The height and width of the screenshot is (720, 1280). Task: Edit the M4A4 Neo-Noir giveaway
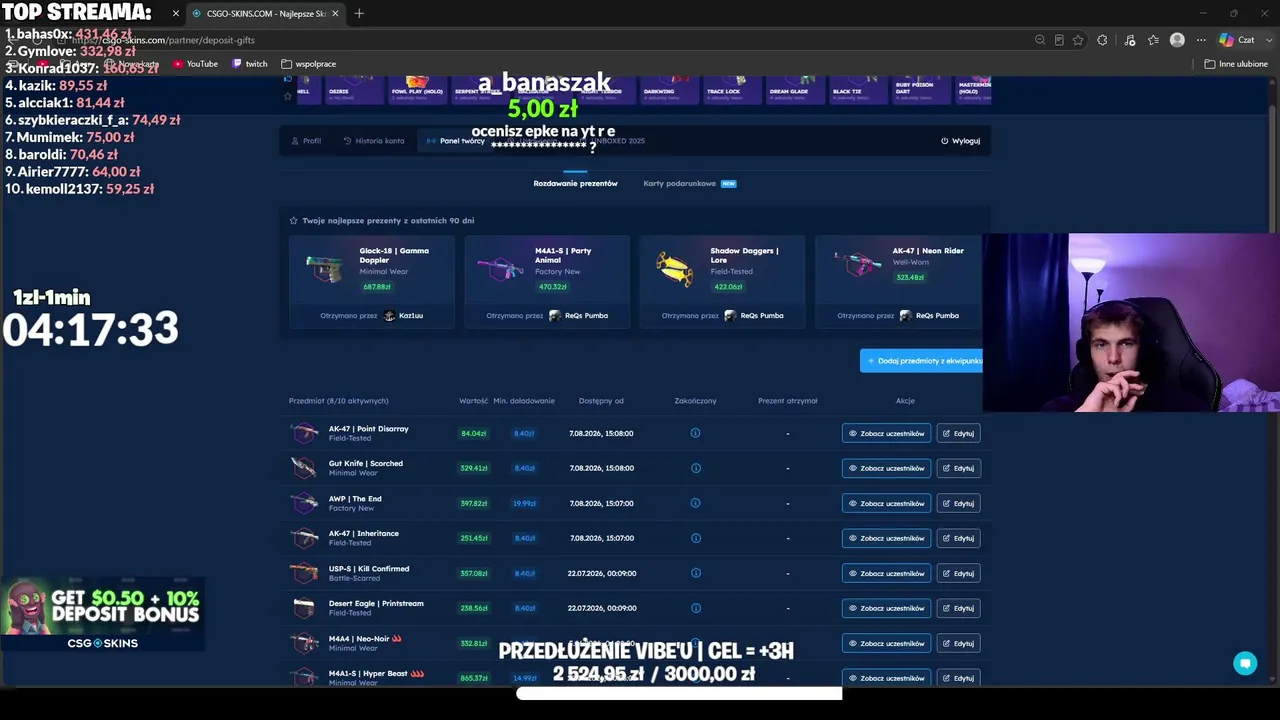pos(958,643)
